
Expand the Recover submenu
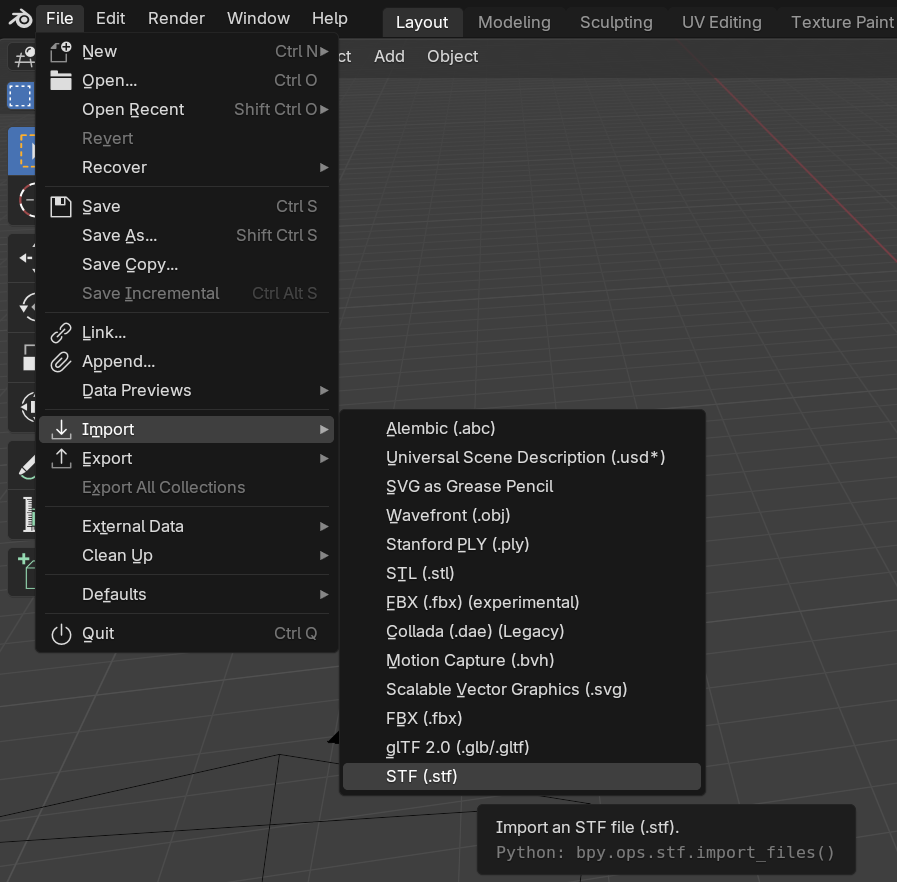[x=324, y=168]
